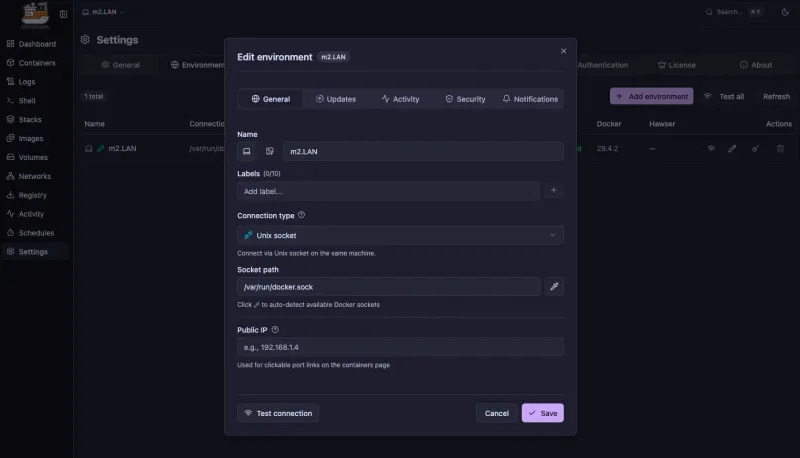Screen dimensions: 800x458
Task: Navigate to Stacks
Action: [24, 119]
